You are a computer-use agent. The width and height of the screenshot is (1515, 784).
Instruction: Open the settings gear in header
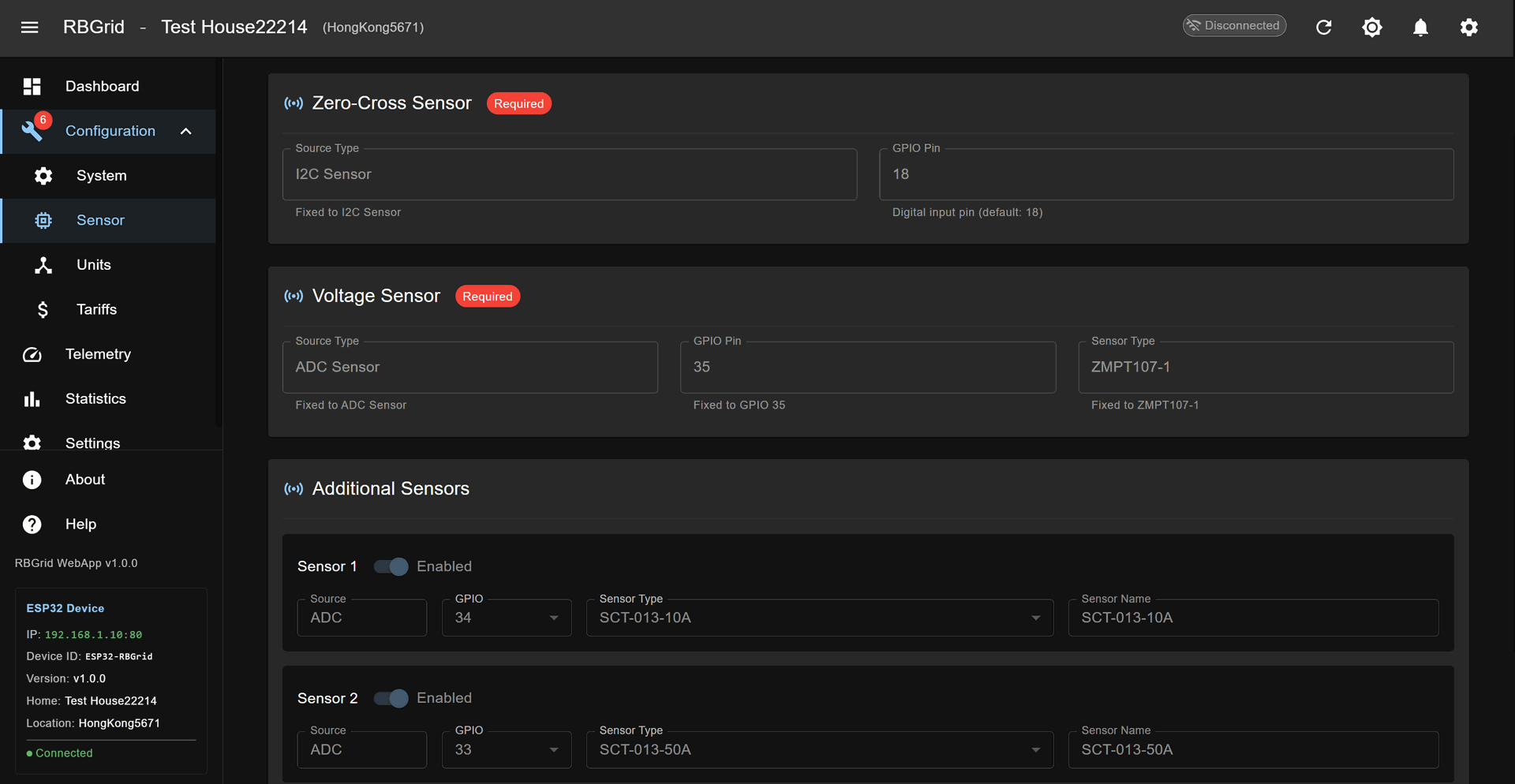coord(1468,28)
